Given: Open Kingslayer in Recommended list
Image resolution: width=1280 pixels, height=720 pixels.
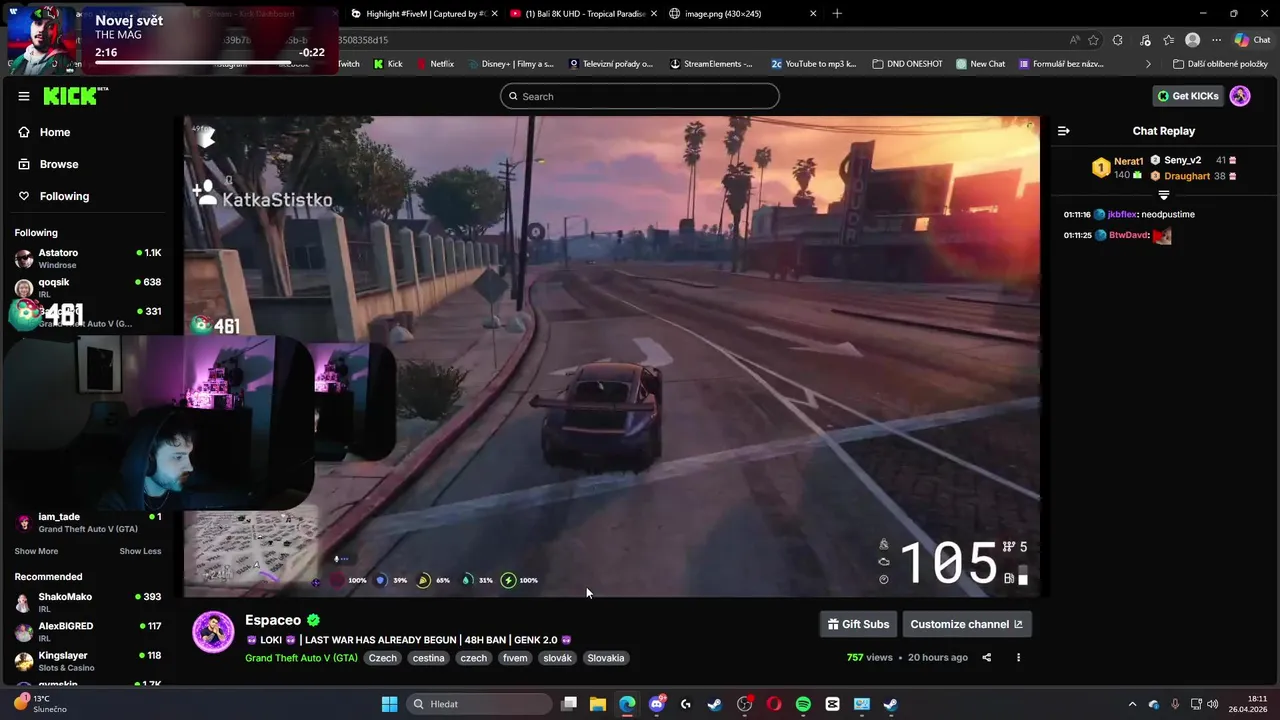Looking at the screenshot, I should pos(88,660).
